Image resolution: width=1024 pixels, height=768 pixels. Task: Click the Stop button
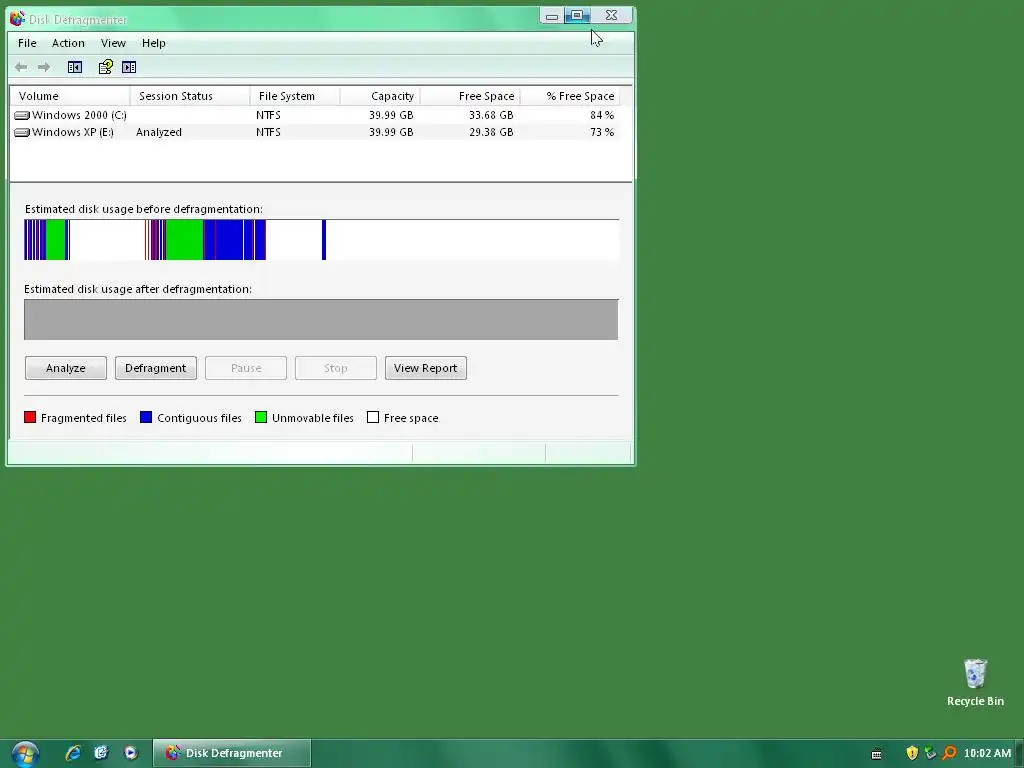pos(336,368)
